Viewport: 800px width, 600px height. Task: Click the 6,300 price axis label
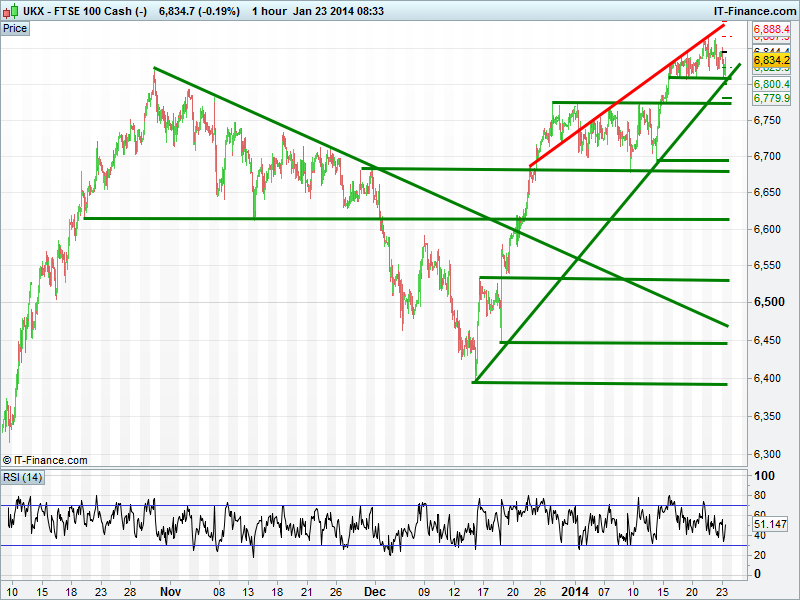[767, 454]
